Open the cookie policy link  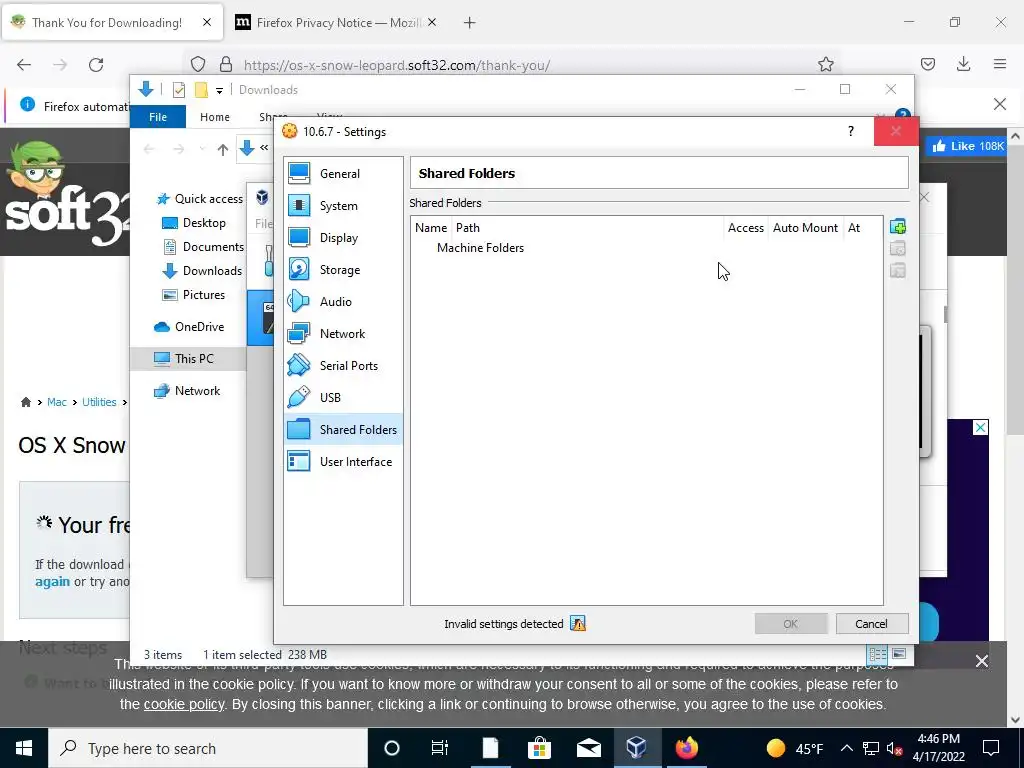pos(184,705)
